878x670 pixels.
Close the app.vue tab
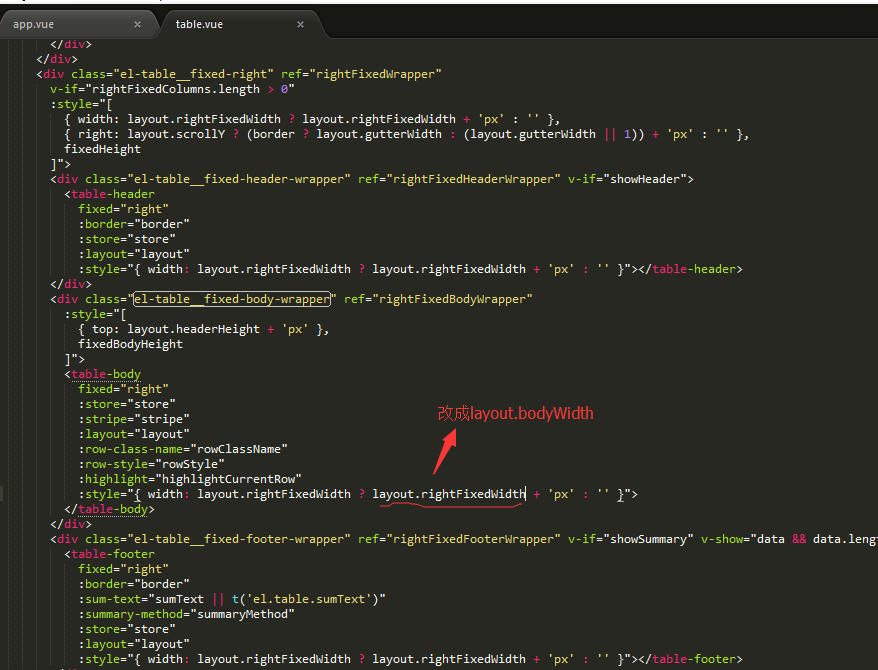tap(137, 25)
